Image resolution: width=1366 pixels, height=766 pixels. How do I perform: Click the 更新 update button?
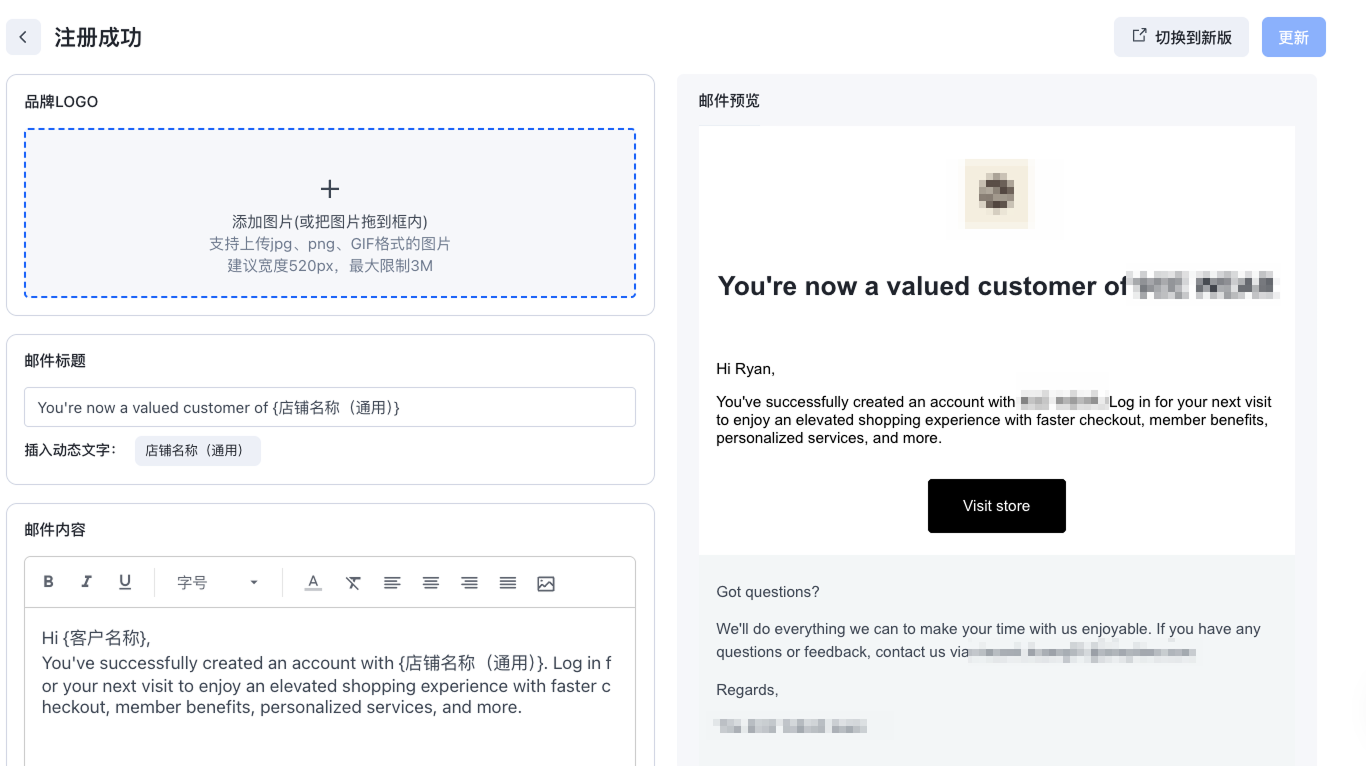(1293, 37)
